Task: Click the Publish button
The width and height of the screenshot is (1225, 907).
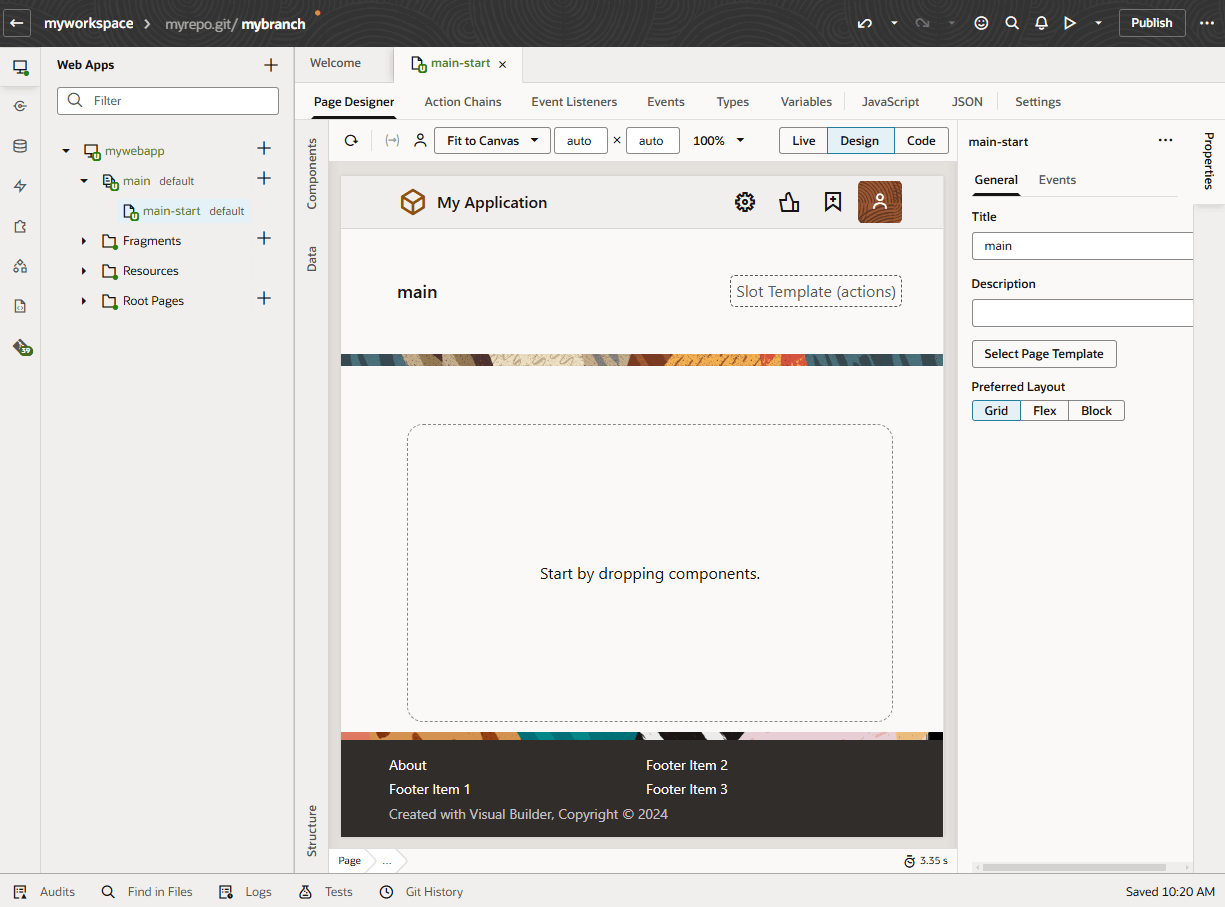Action: (1151, 23)
